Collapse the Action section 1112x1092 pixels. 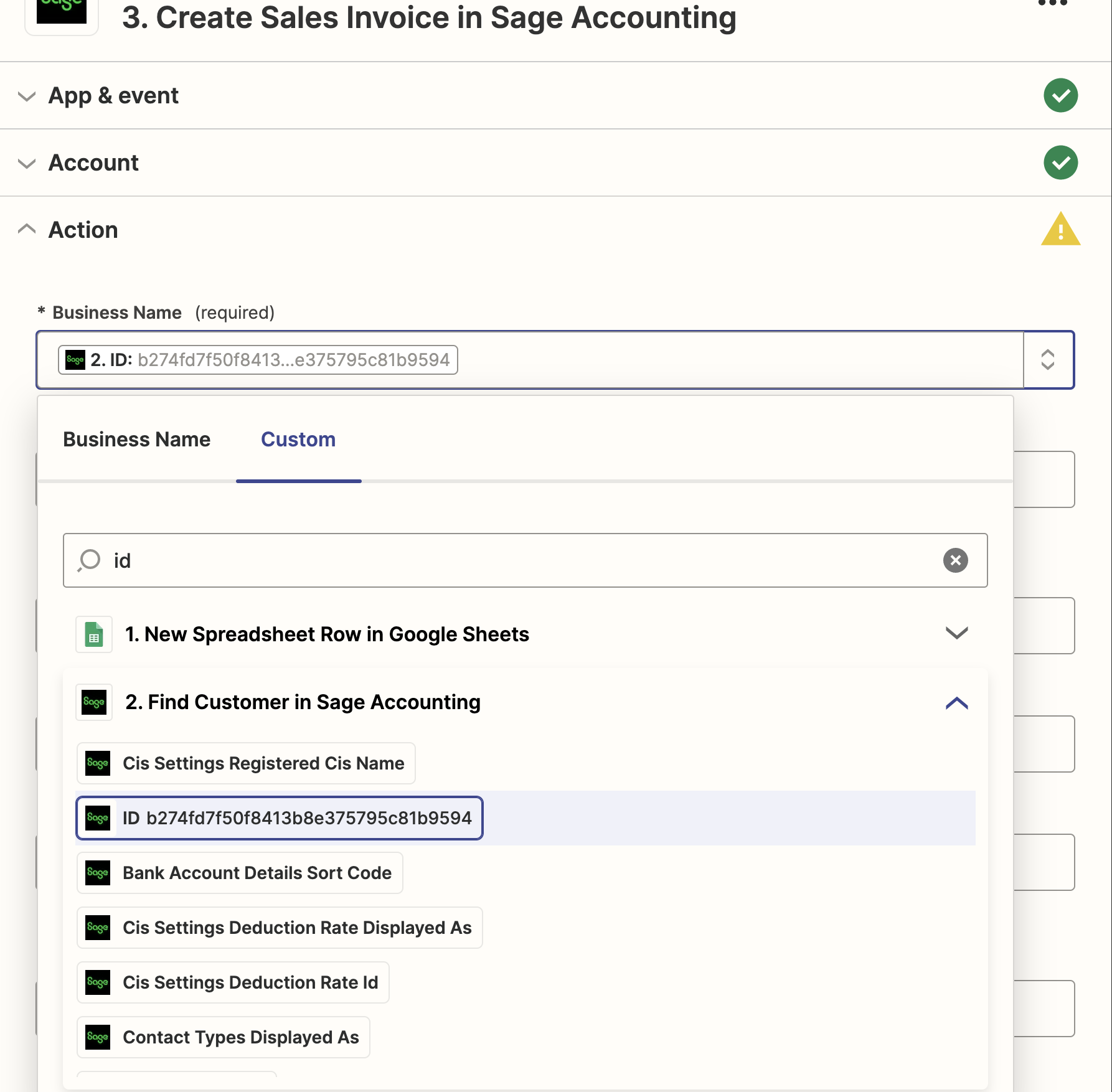(27, 228)
